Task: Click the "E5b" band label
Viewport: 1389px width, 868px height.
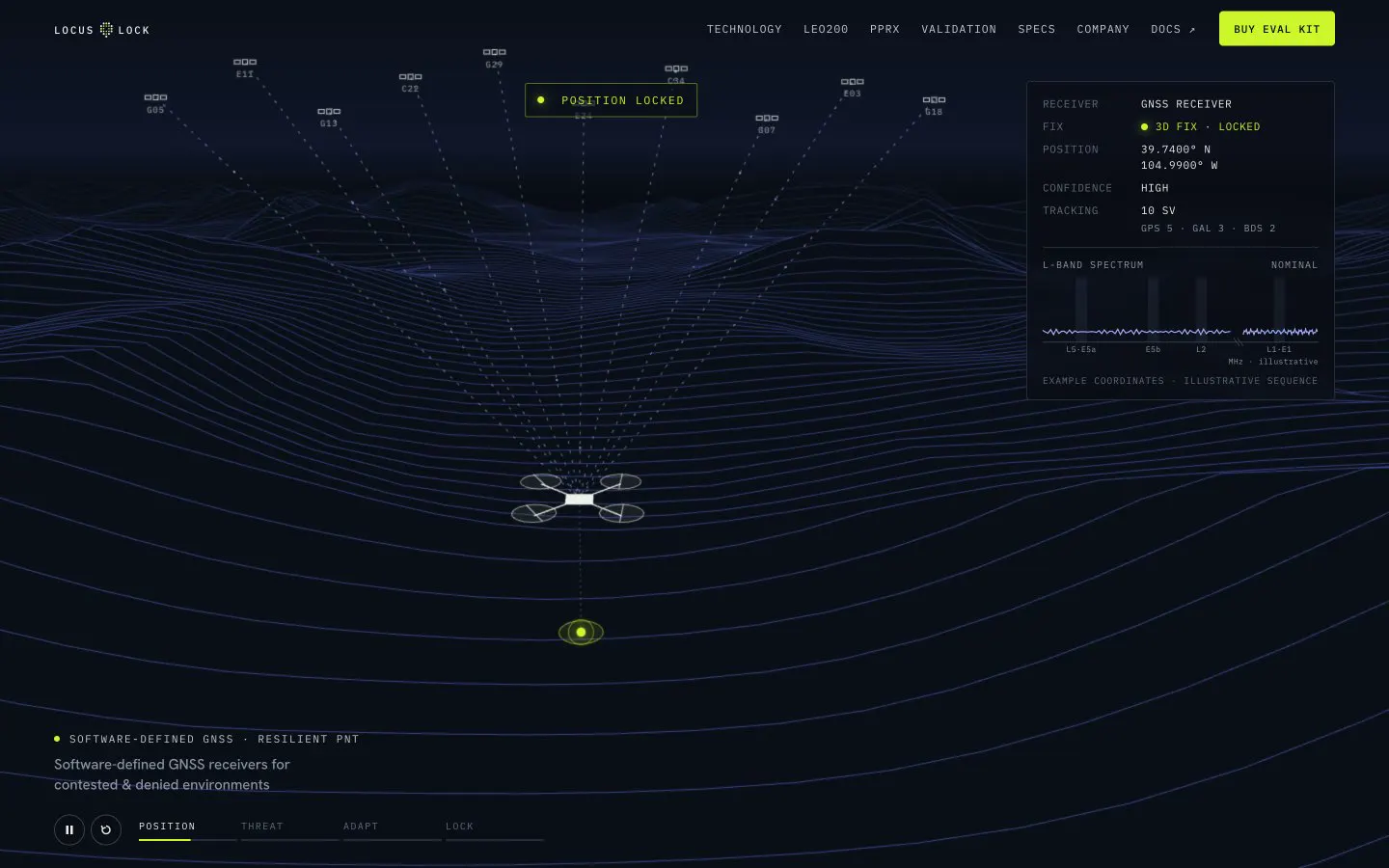Action: 1153,349
